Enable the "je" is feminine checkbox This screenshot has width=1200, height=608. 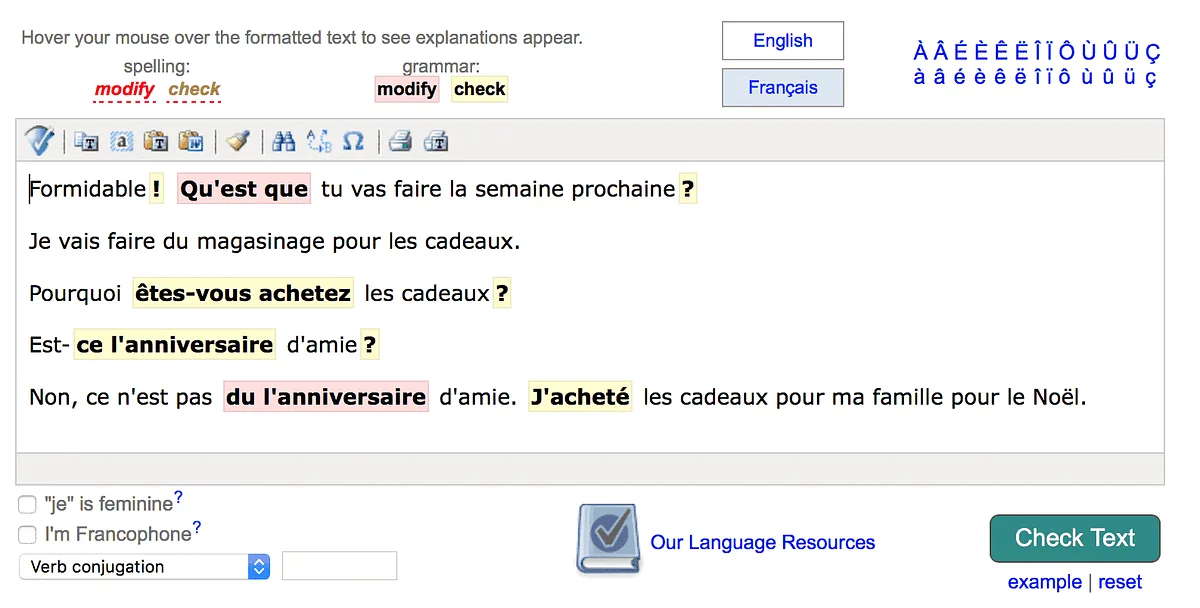(x=27, y=505)
